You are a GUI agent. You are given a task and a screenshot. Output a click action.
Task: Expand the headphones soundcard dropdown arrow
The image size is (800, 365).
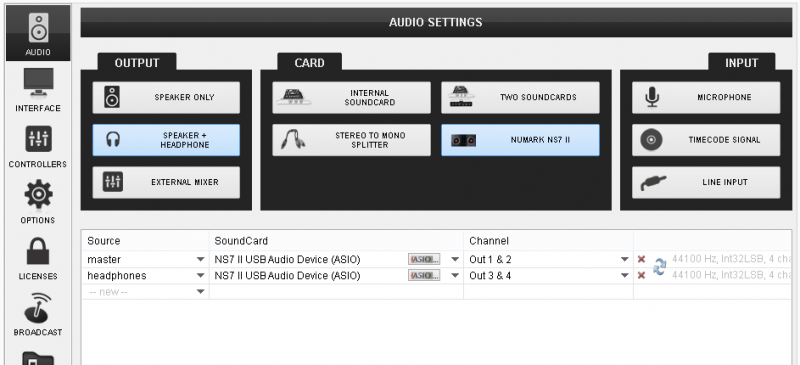[x=455, y=276]
